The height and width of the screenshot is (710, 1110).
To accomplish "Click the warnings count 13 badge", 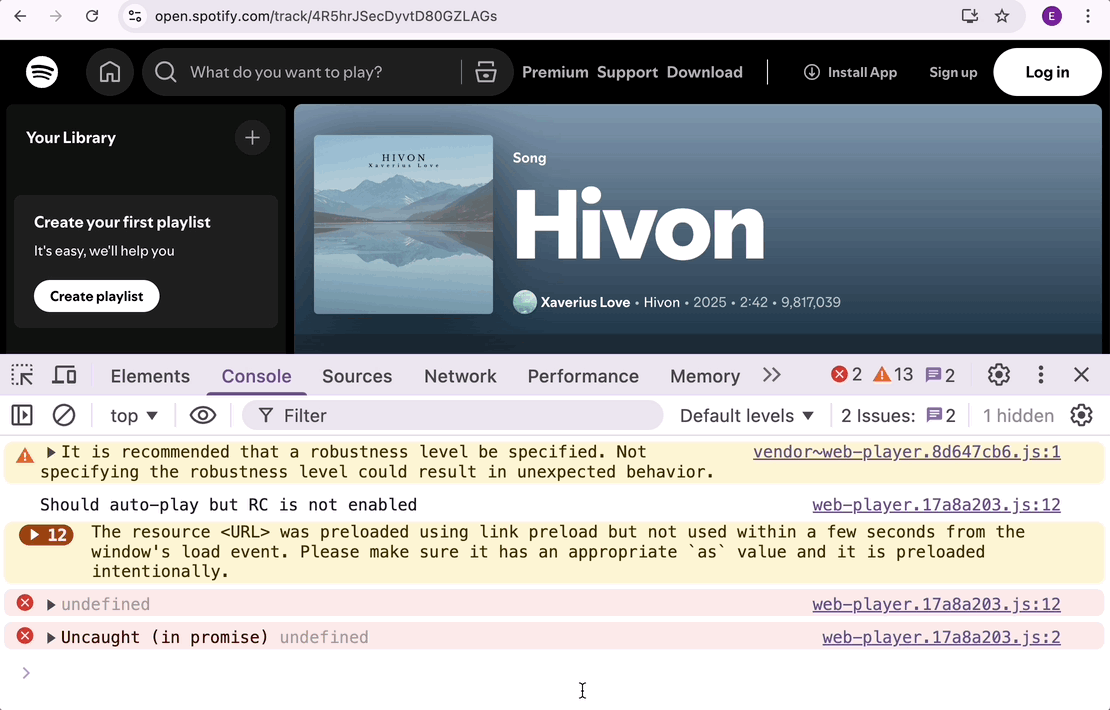I will tap(893, 374).
